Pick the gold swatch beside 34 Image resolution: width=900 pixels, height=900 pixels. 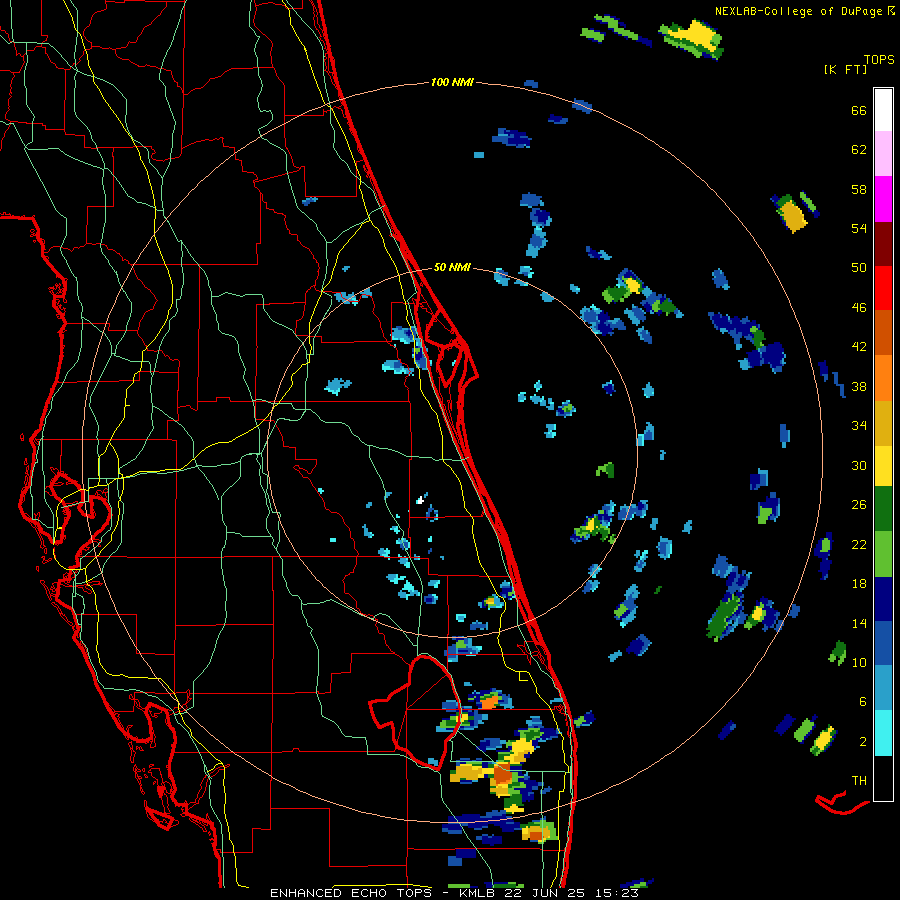(883, 423)
